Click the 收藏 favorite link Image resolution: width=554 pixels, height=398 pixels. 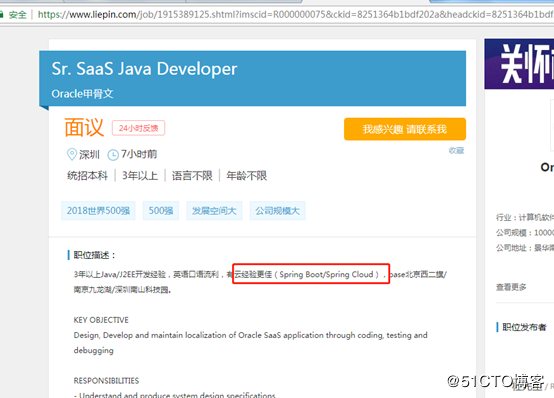pos(456,151)
